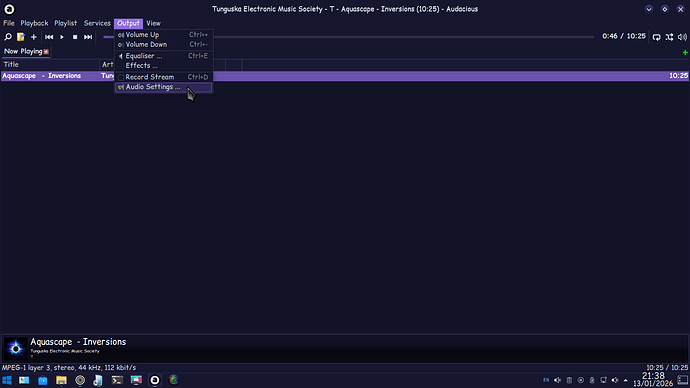Open the File menu
Viewport: 690px width, 388px height.
[9, 23]
